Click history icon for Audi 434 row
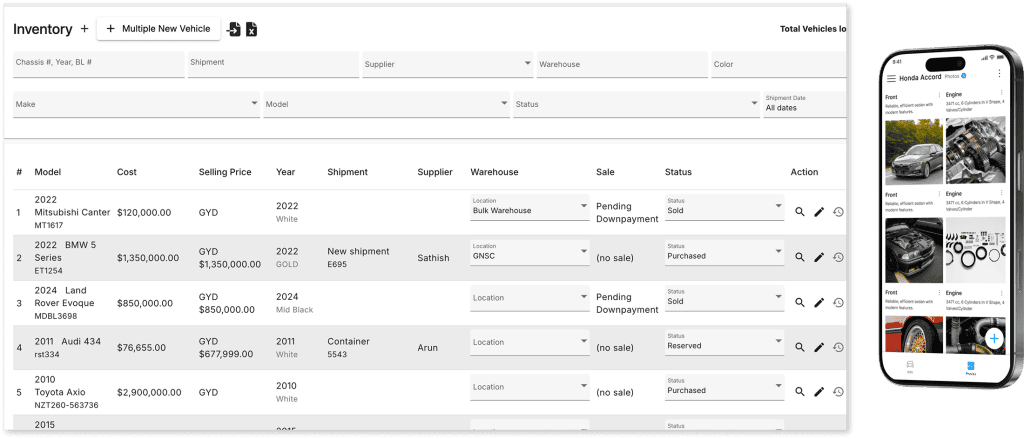The image size is (1024, 439). 839,348
